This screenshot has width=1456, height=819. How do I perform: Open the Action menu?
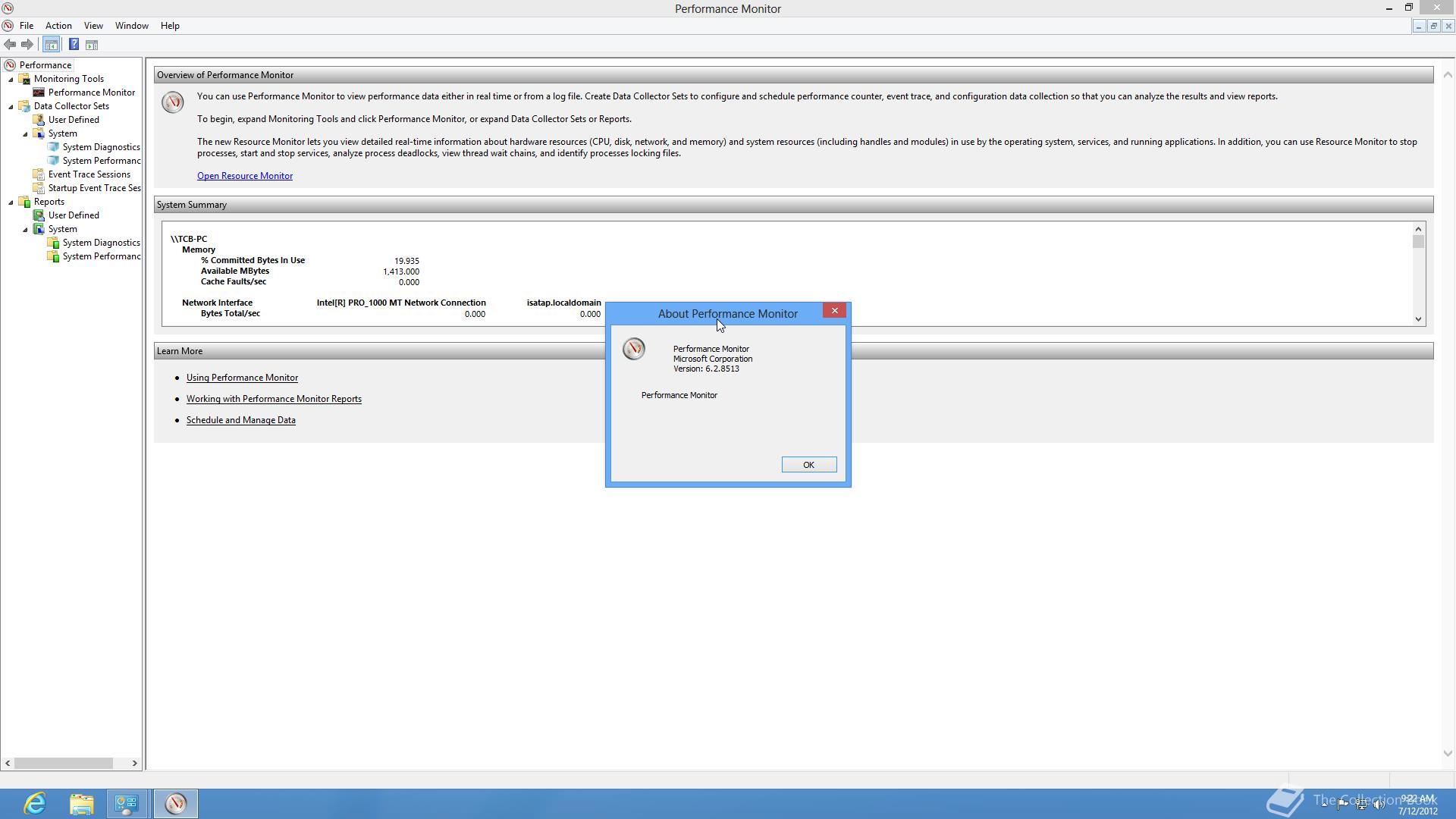(58, 26)
